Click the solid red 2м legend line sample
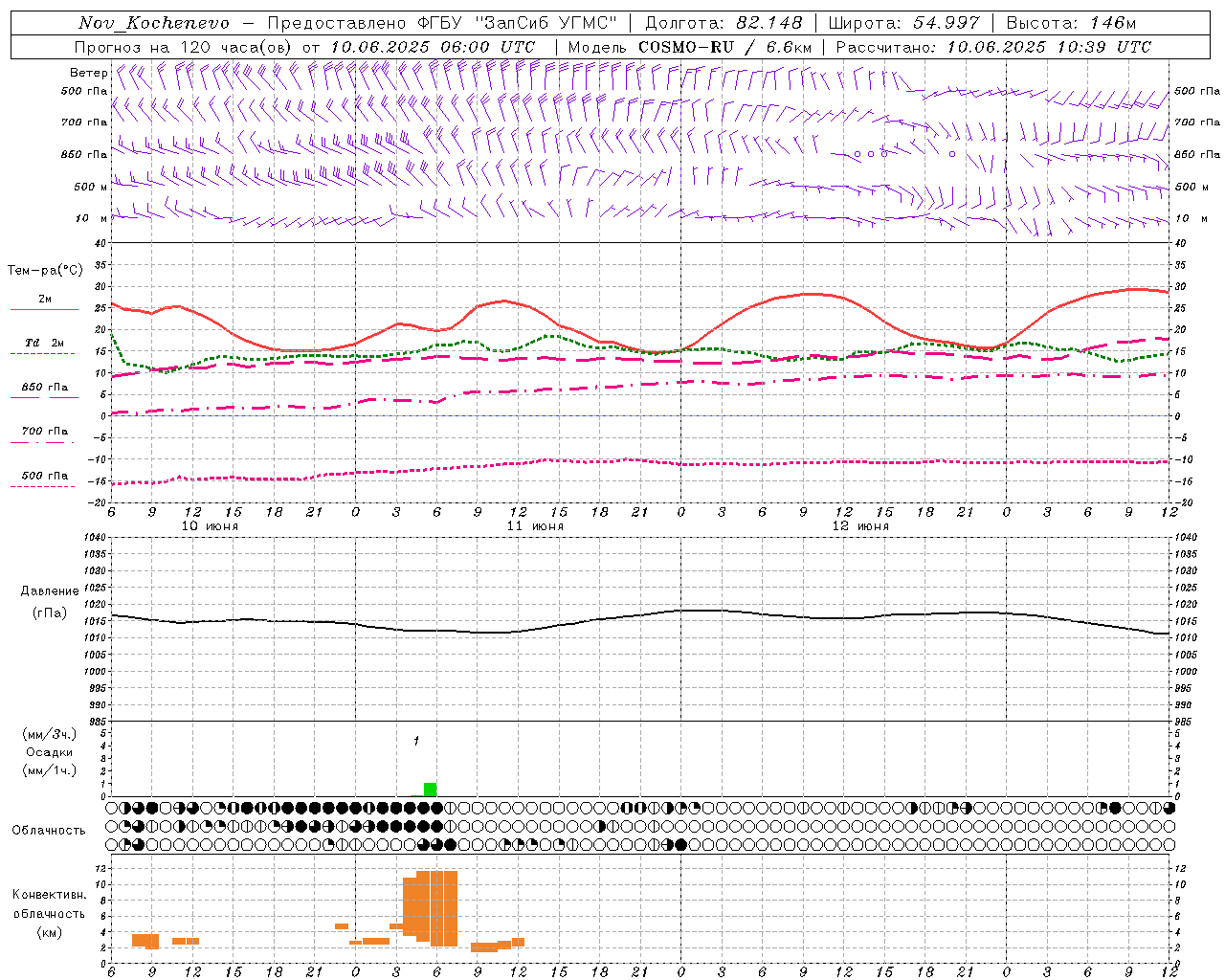Viewport: 1225px width, 980px height. click(44, 309)
